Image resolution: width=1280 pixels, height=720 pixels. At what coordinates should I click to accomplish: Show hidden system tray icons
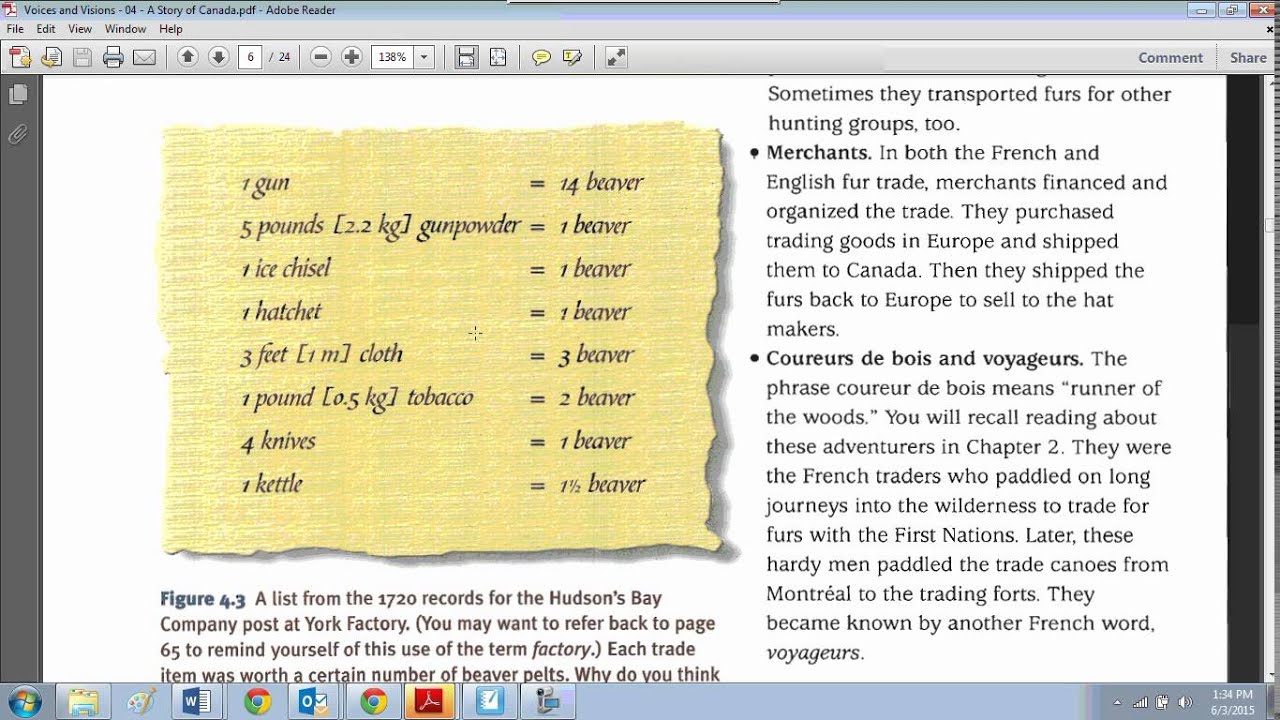pos(1117,702)
